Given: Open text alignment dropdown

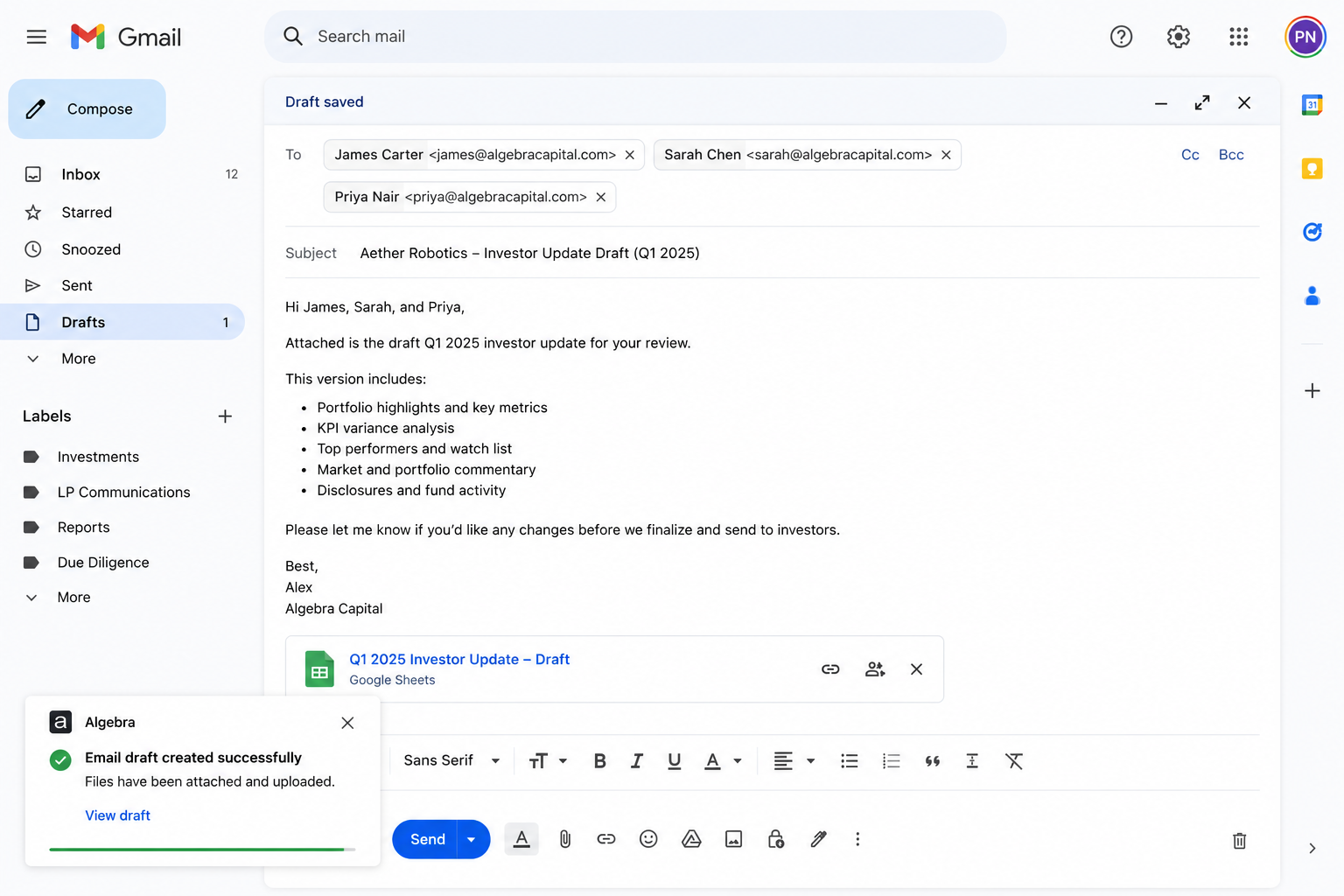Looking at the screenshot, I should click(794, 761).
